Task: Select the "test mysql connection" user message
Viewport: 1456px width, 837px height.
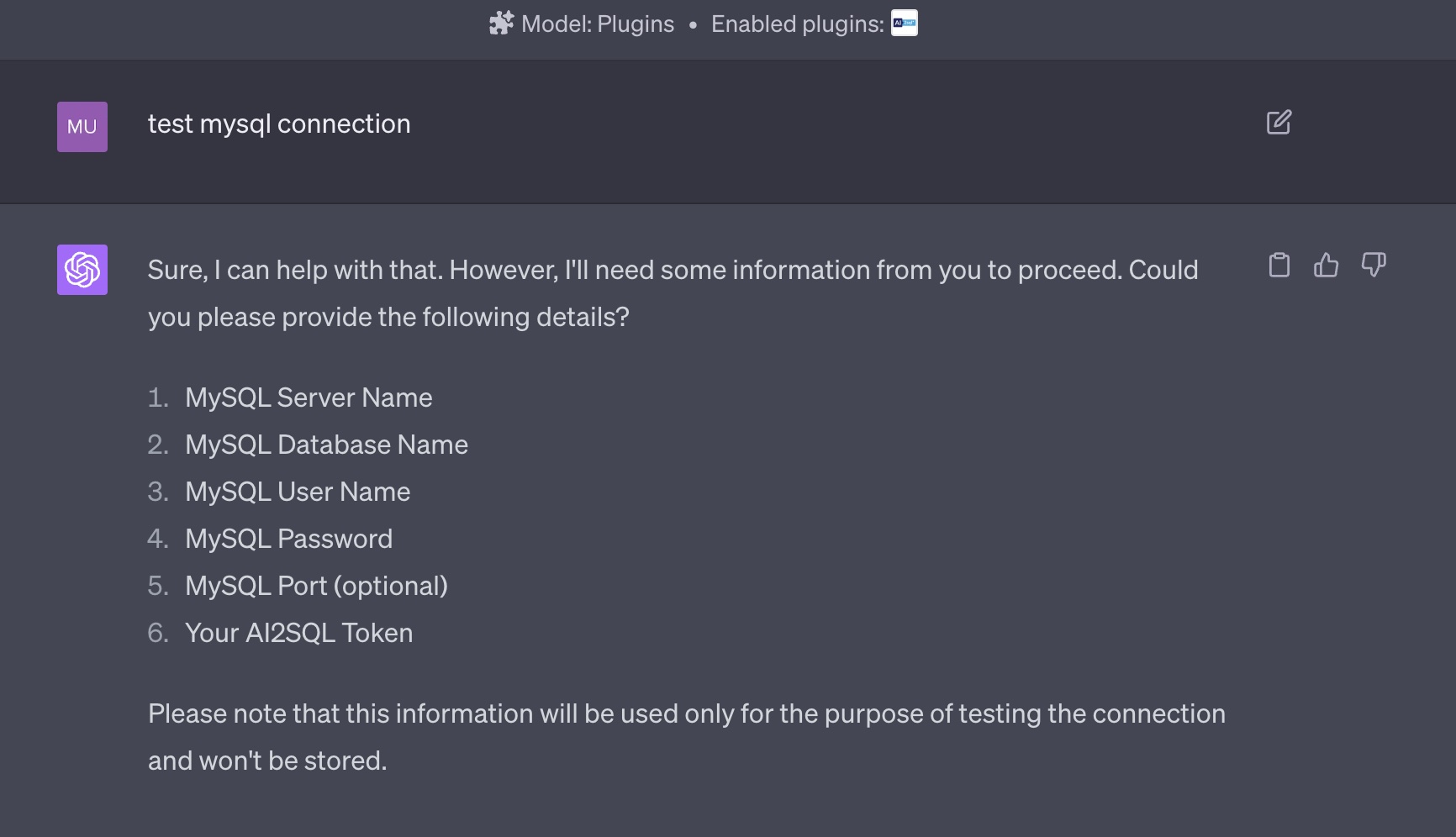Action: tap(279, 124)
